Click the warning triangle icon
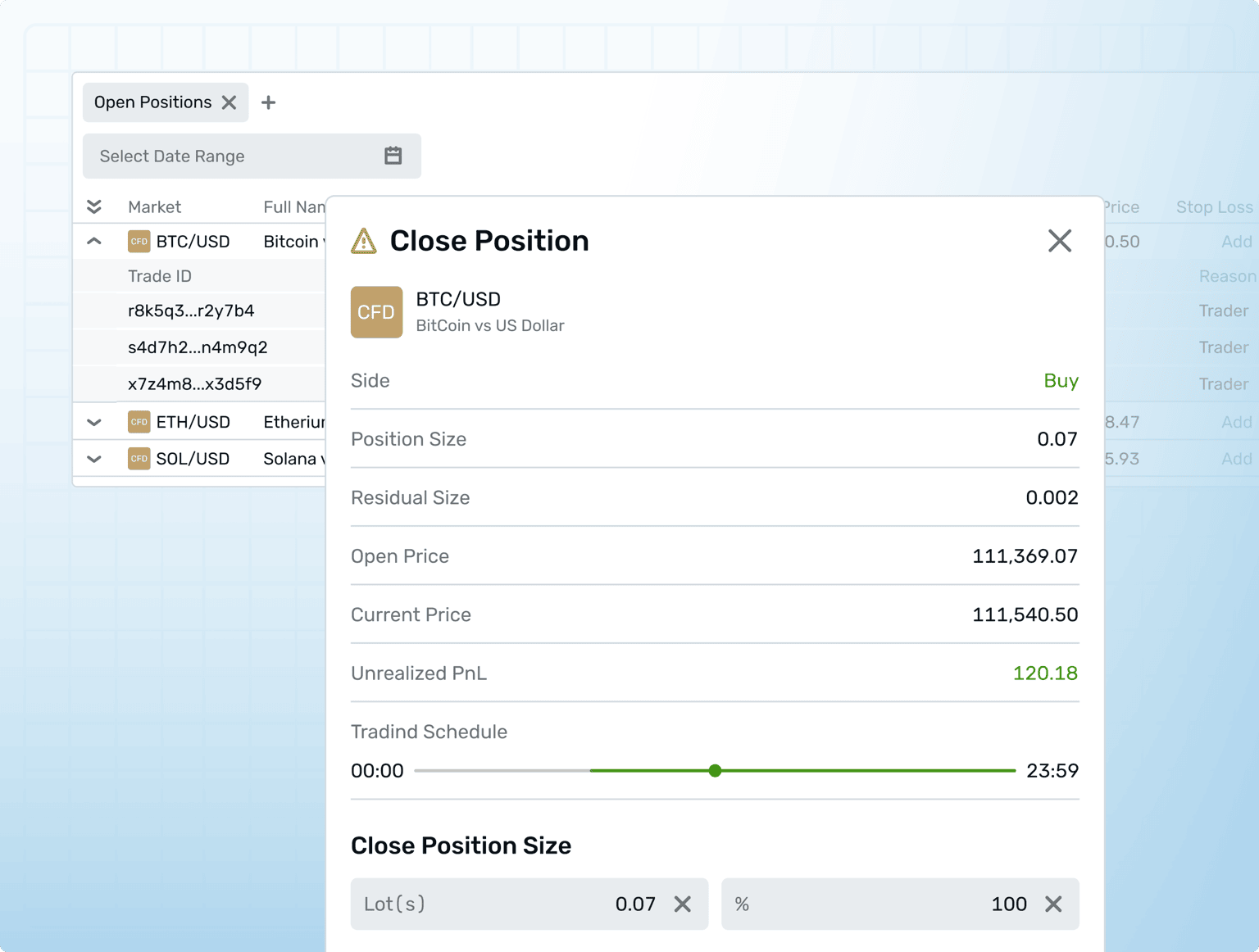1259x952 pixels. click(x=364, y=241)
